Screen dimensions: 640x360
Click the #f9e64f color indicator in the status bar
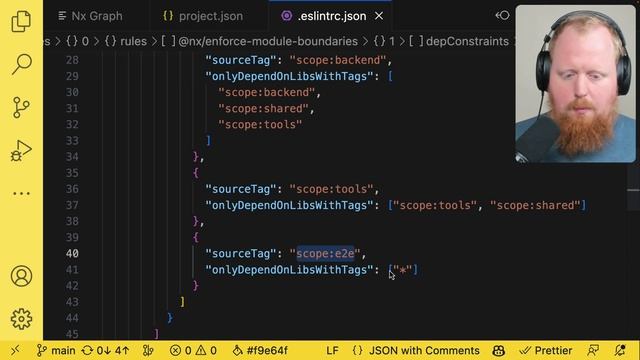260,351
